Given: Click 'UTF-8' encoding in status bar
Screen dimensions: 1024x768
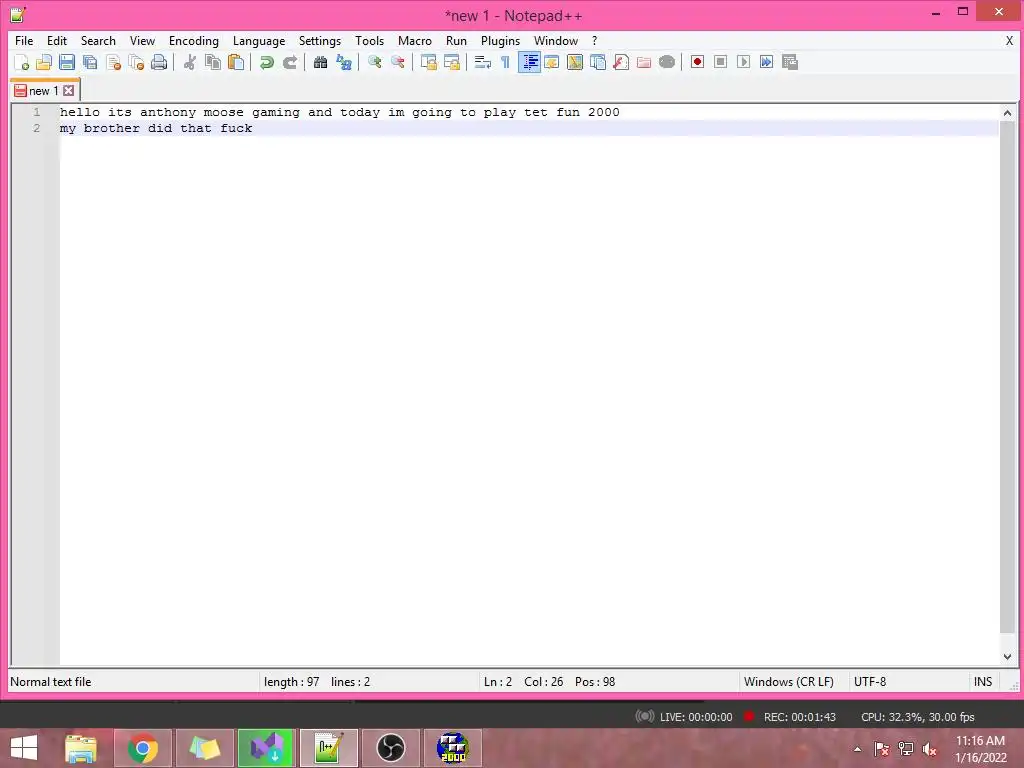Looking at the screenshot, I should pyautogui.click(x=870, y=682).
